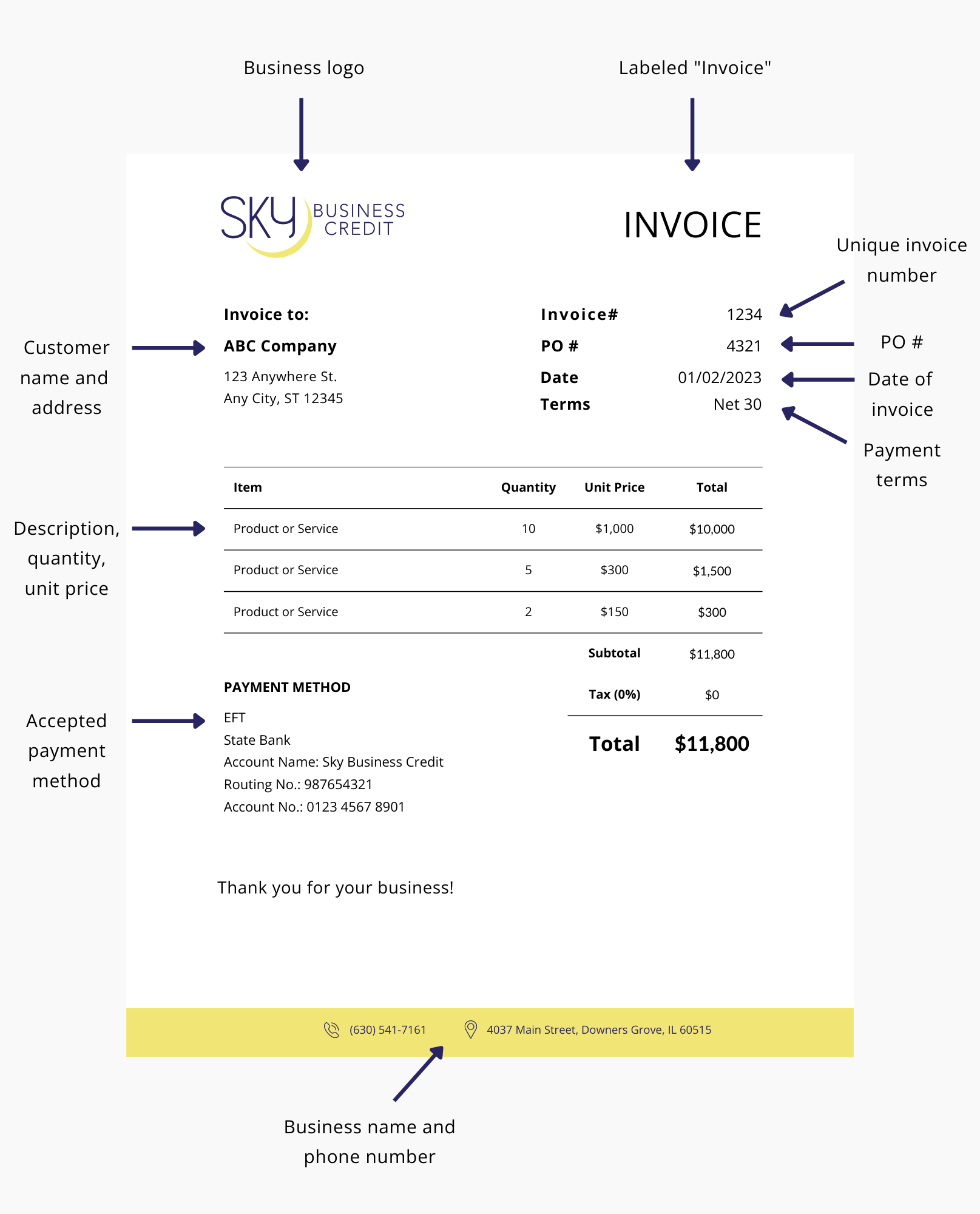
Task: Click the INVOICE heading label
Action: (694, 225)
